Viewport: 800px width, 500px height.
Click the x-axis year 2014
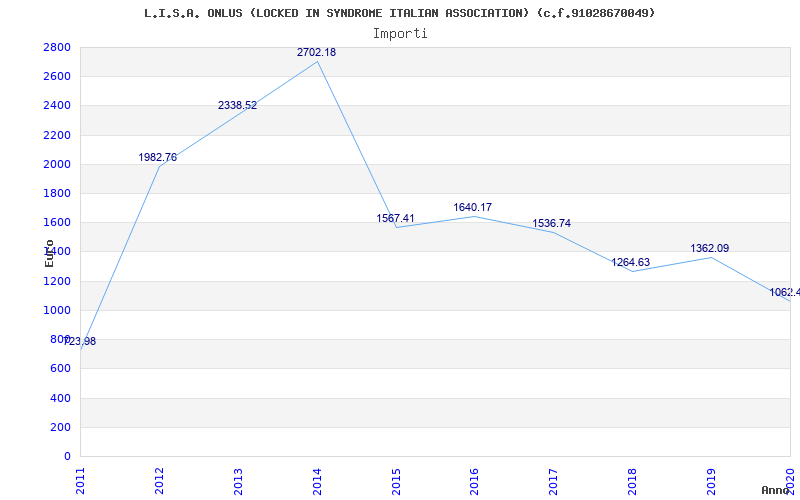point(317,481)
